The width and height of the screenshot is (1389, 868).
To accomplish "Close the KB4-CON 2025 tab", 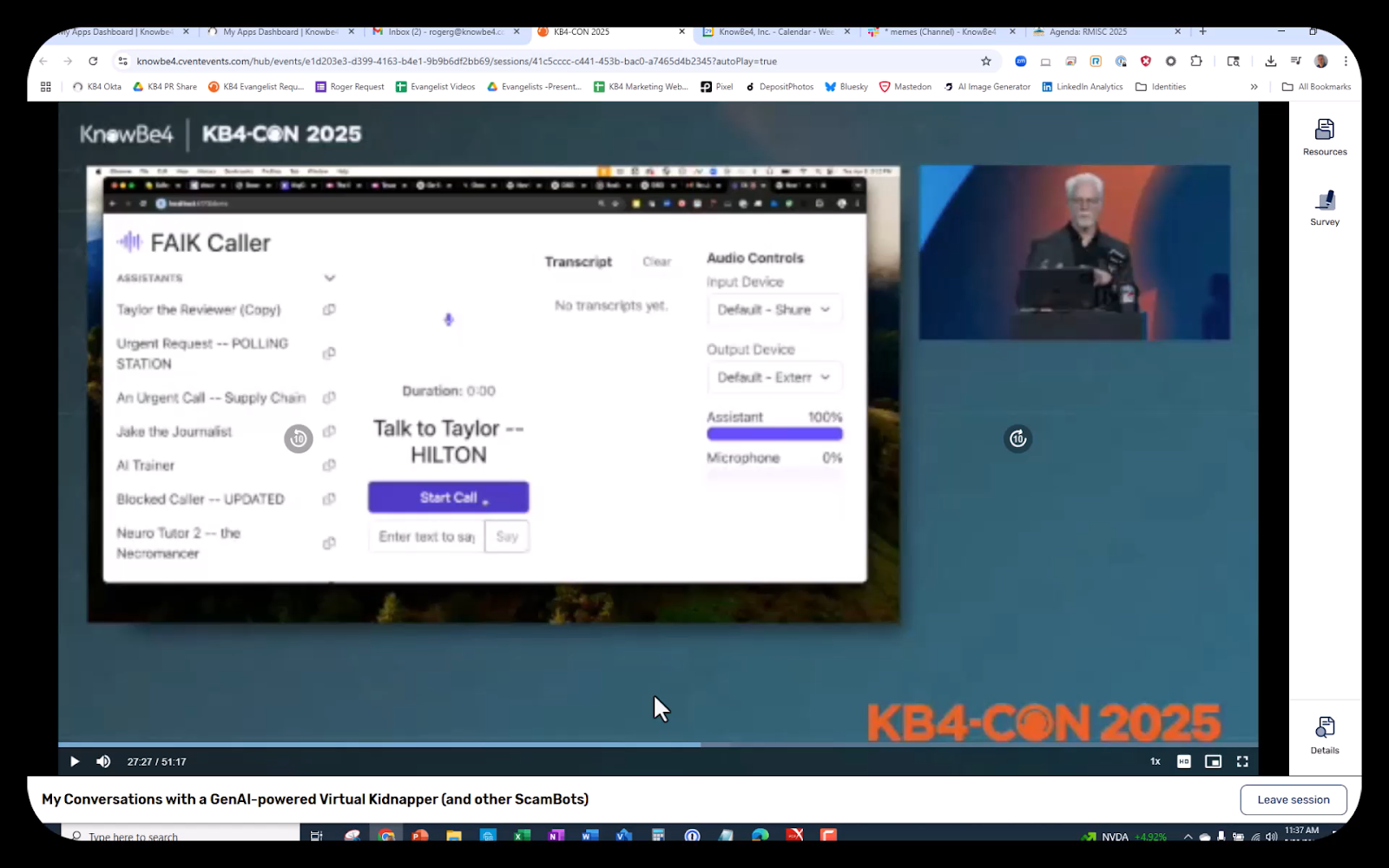I will [x=681, y=31].
